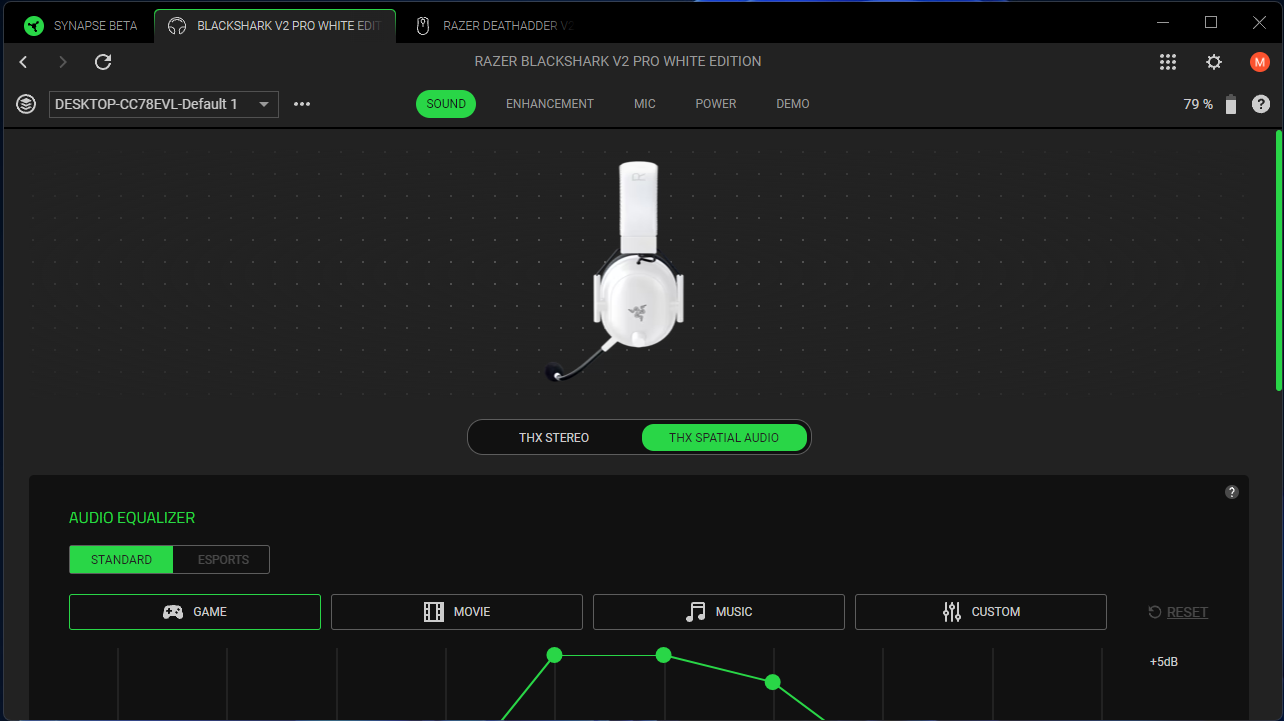Click the 79 % battery level text
1284x721 pixels.
(x=1198, y=104)
